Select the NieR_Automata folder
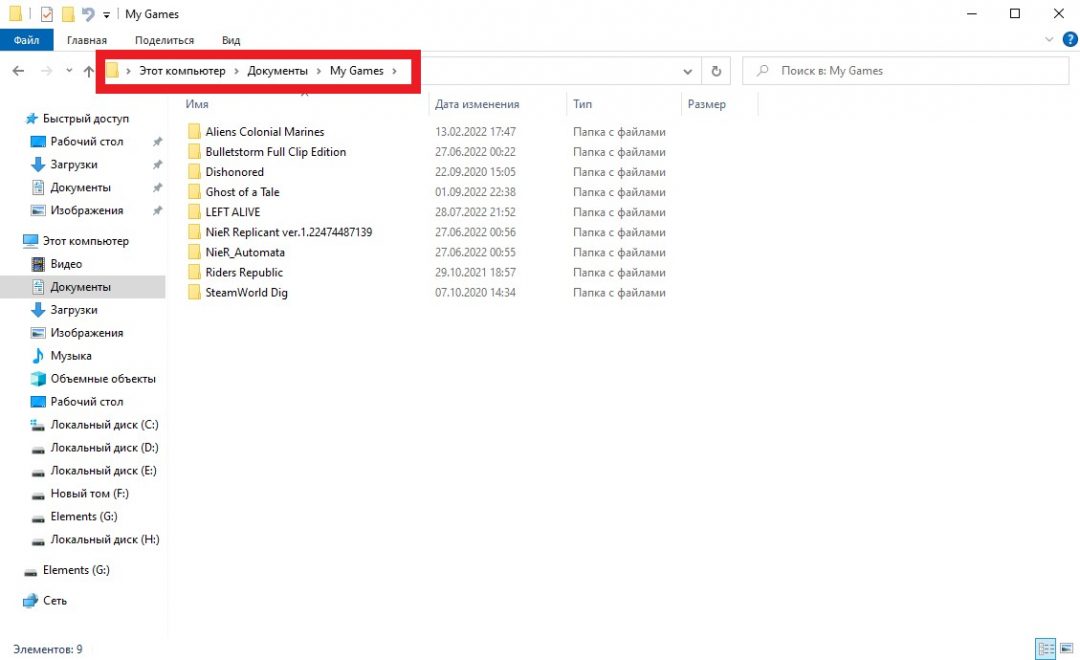The image size is (1080, 660). coord(245,252)
